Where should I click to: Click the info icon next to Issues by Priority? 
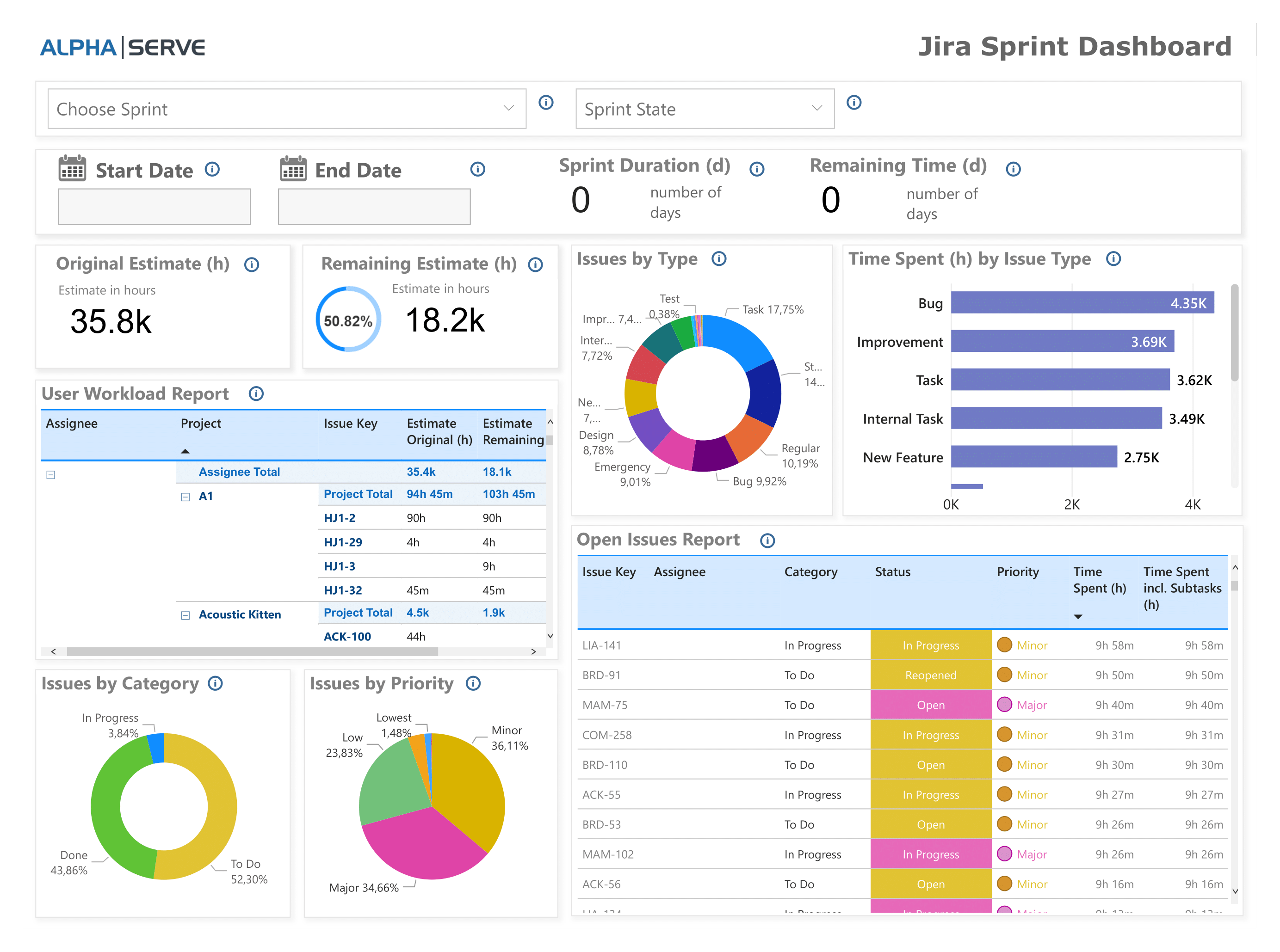(x=473, y=683)
